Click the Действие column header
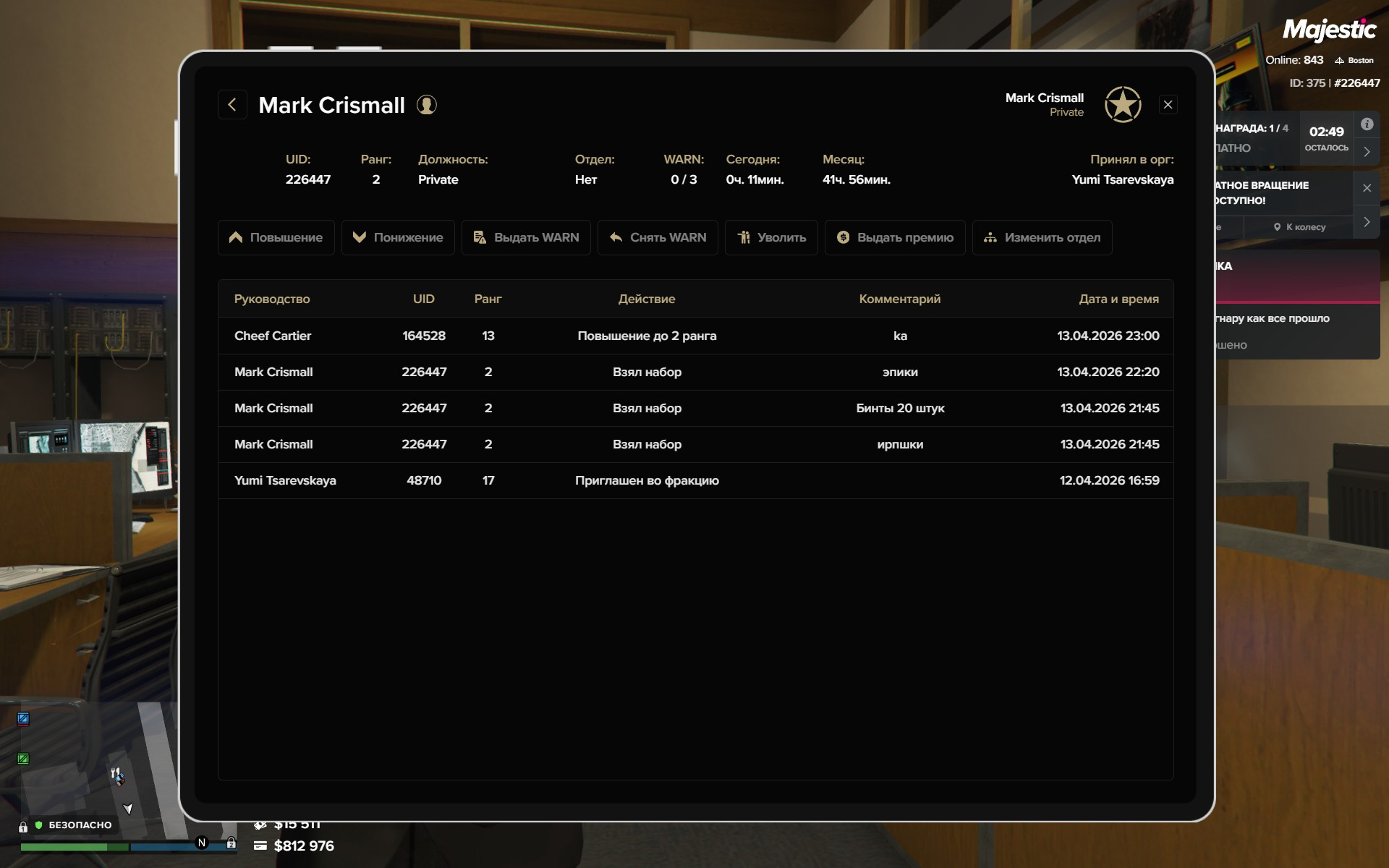 tap(646, 299)
